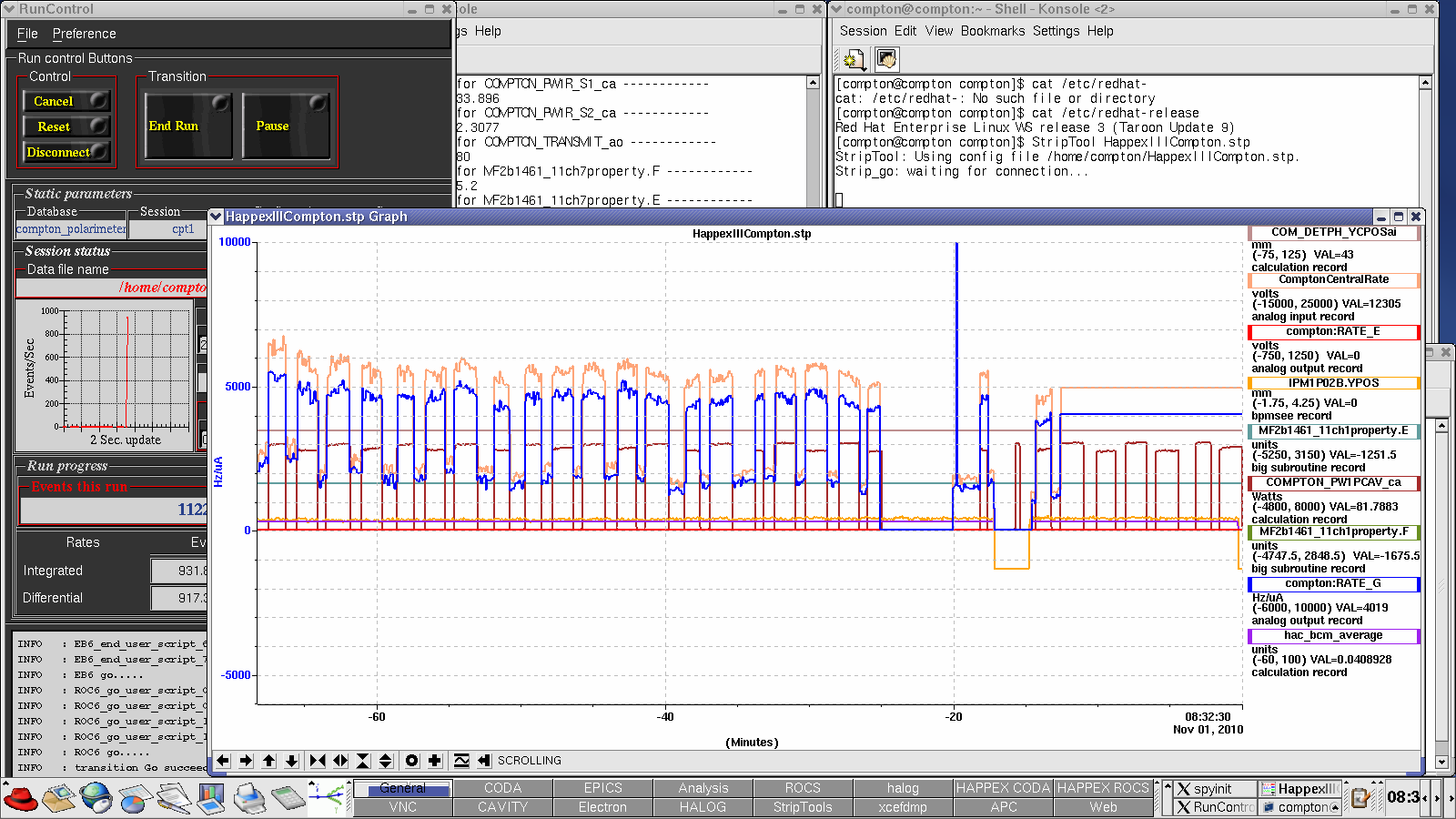Image resolution: width=1456 pixels, height=819 pixels.
Task: Switch to the HAPPEX CODA desktop
Action: tap(1003, 788)
